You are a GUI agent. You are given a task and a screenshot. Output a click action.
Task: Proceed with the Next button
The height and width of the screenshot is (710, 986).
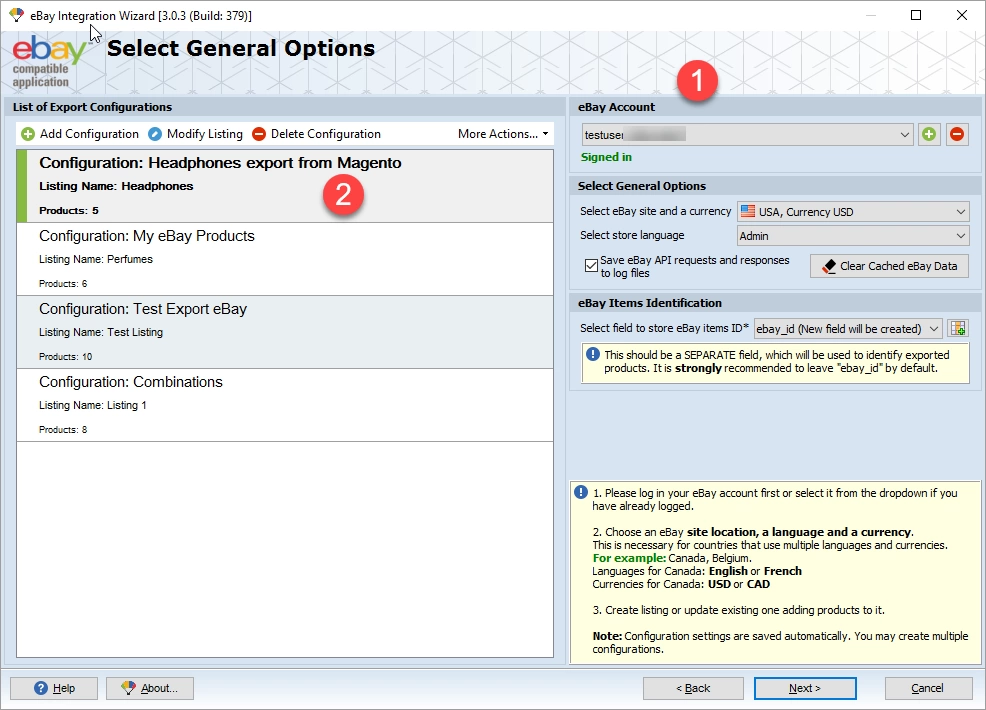pos(805,688)
